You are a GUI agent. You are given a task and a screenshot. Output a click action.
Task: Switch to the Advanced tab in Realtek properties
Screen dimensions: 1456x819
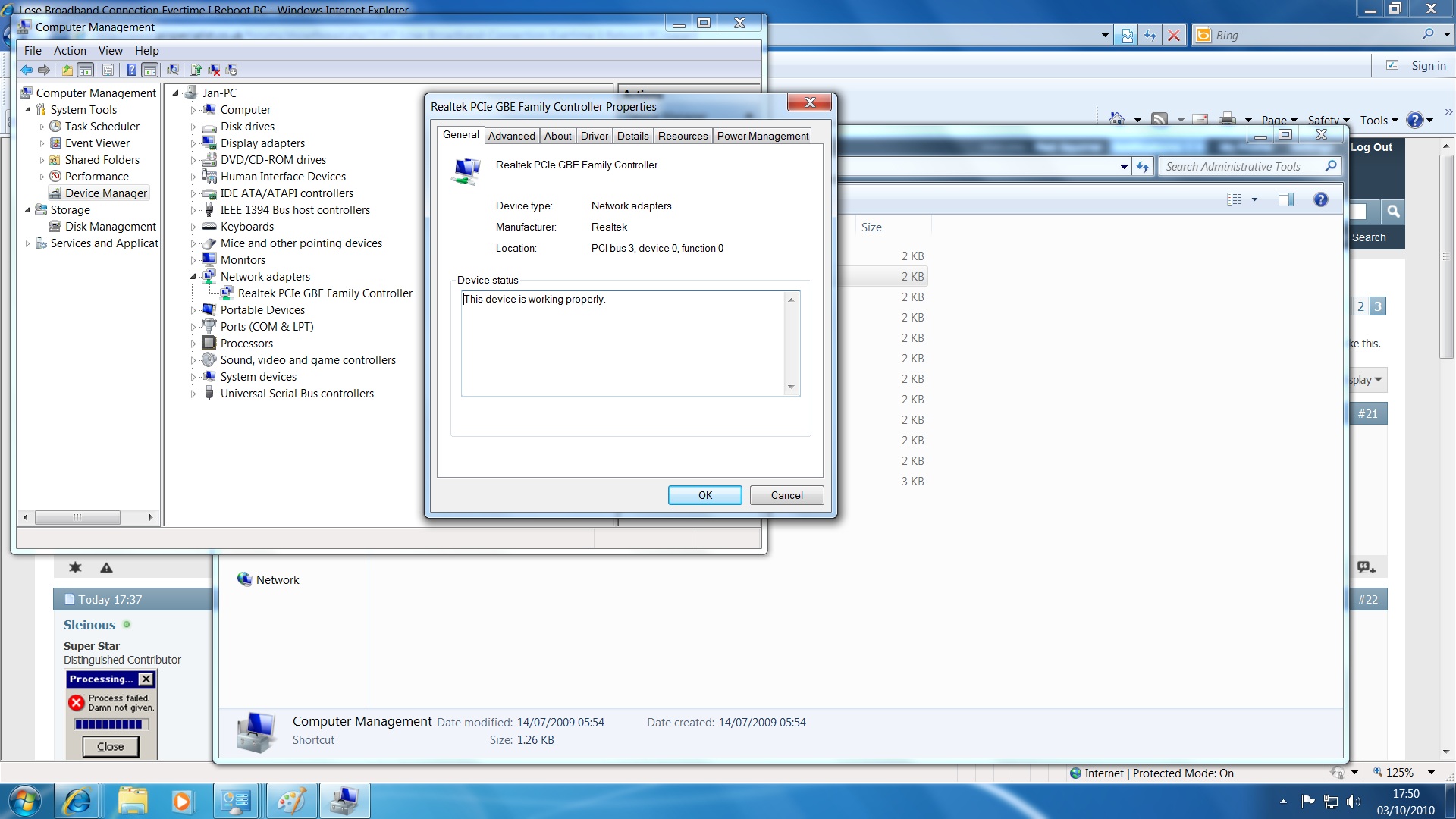tap(511, 136)
